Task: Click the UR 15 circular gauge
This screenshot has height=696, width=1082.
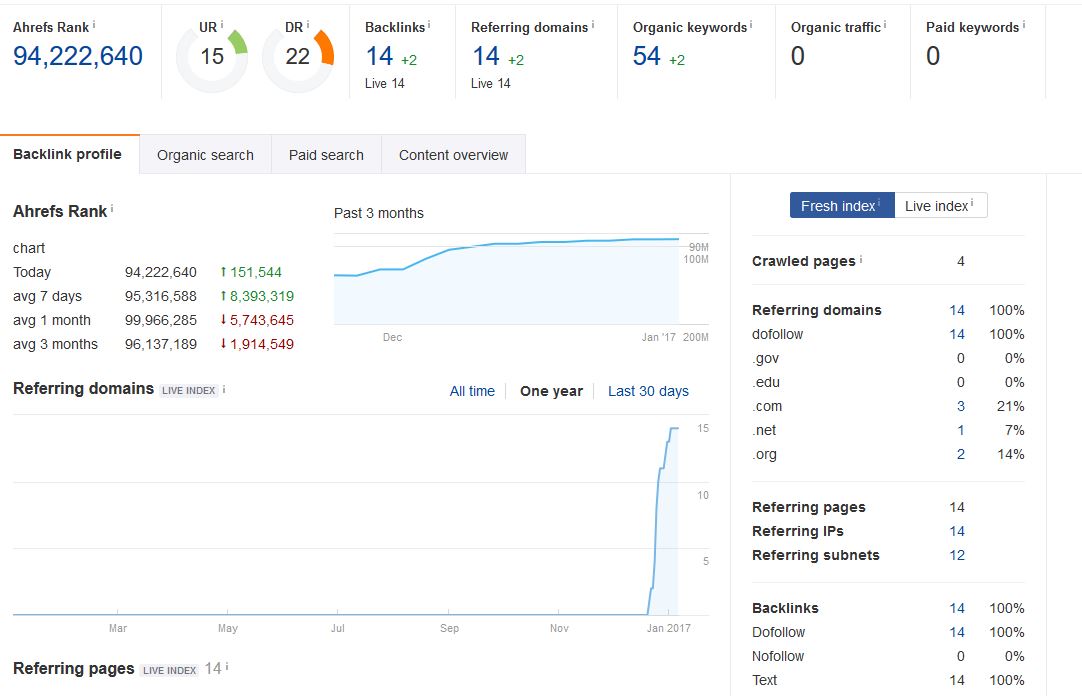Action: tap(212, 57)
